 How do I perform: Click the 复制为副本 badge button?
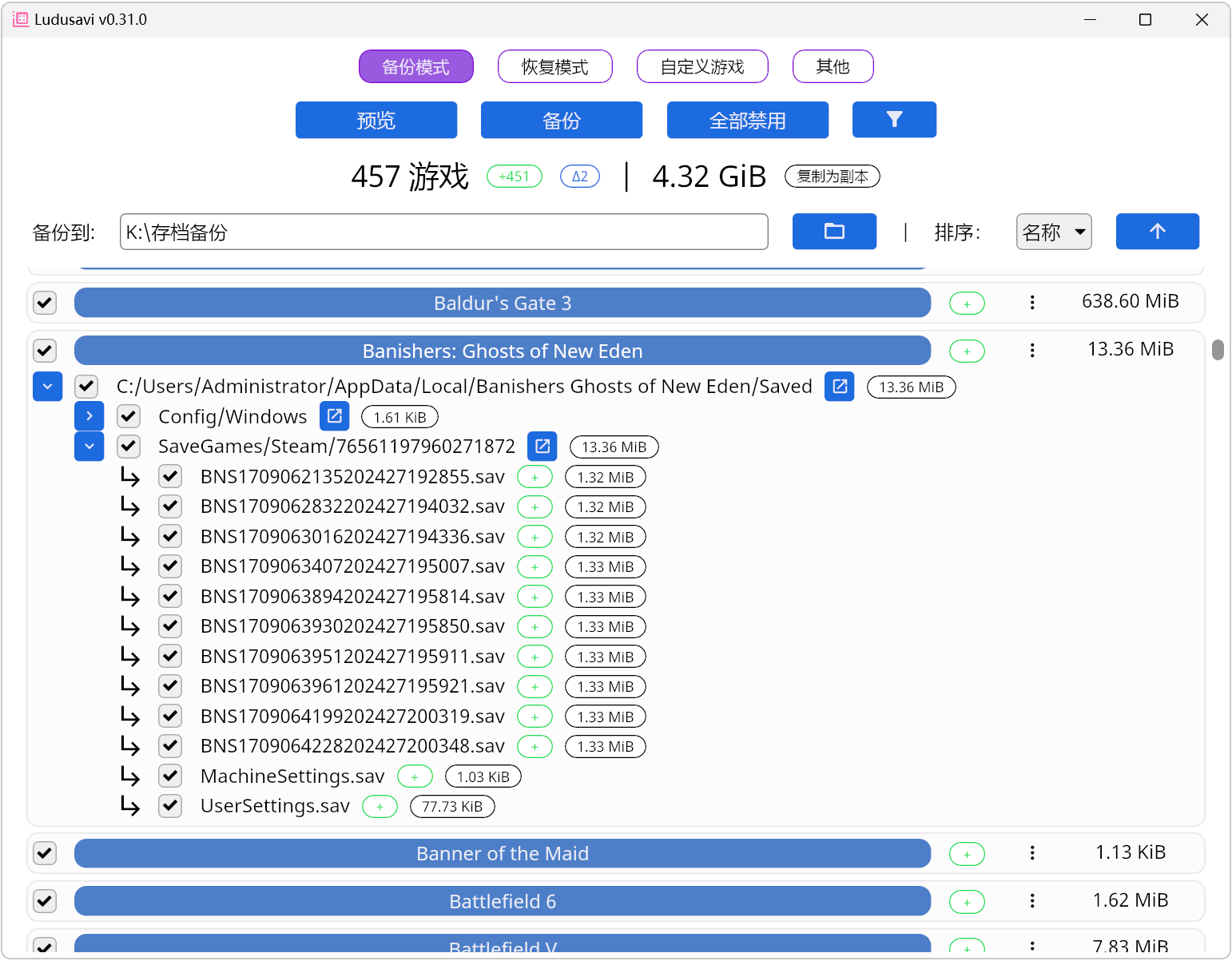coord(833,177)
